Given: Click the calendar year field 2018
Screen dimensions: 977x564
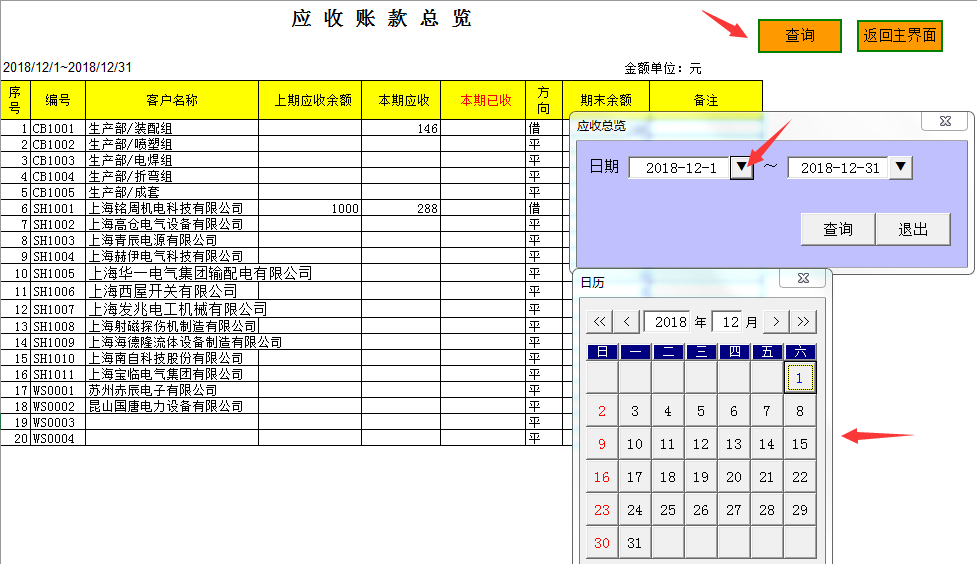Looking at the screenshot, I should [668, 322].
